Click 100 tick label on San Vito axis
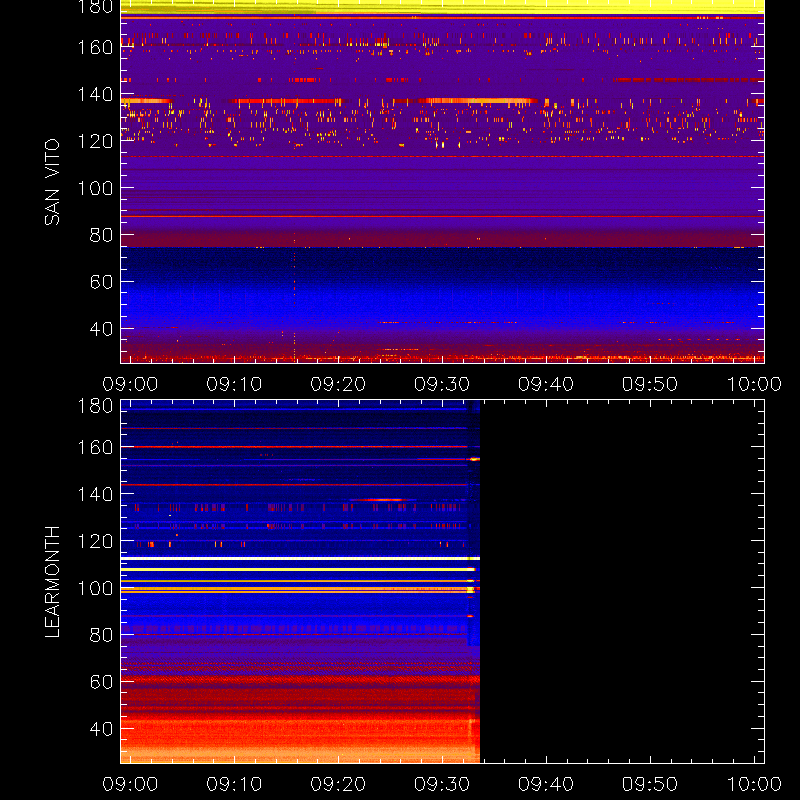This screenshot has height=800, width=800. tap(95, 188)
